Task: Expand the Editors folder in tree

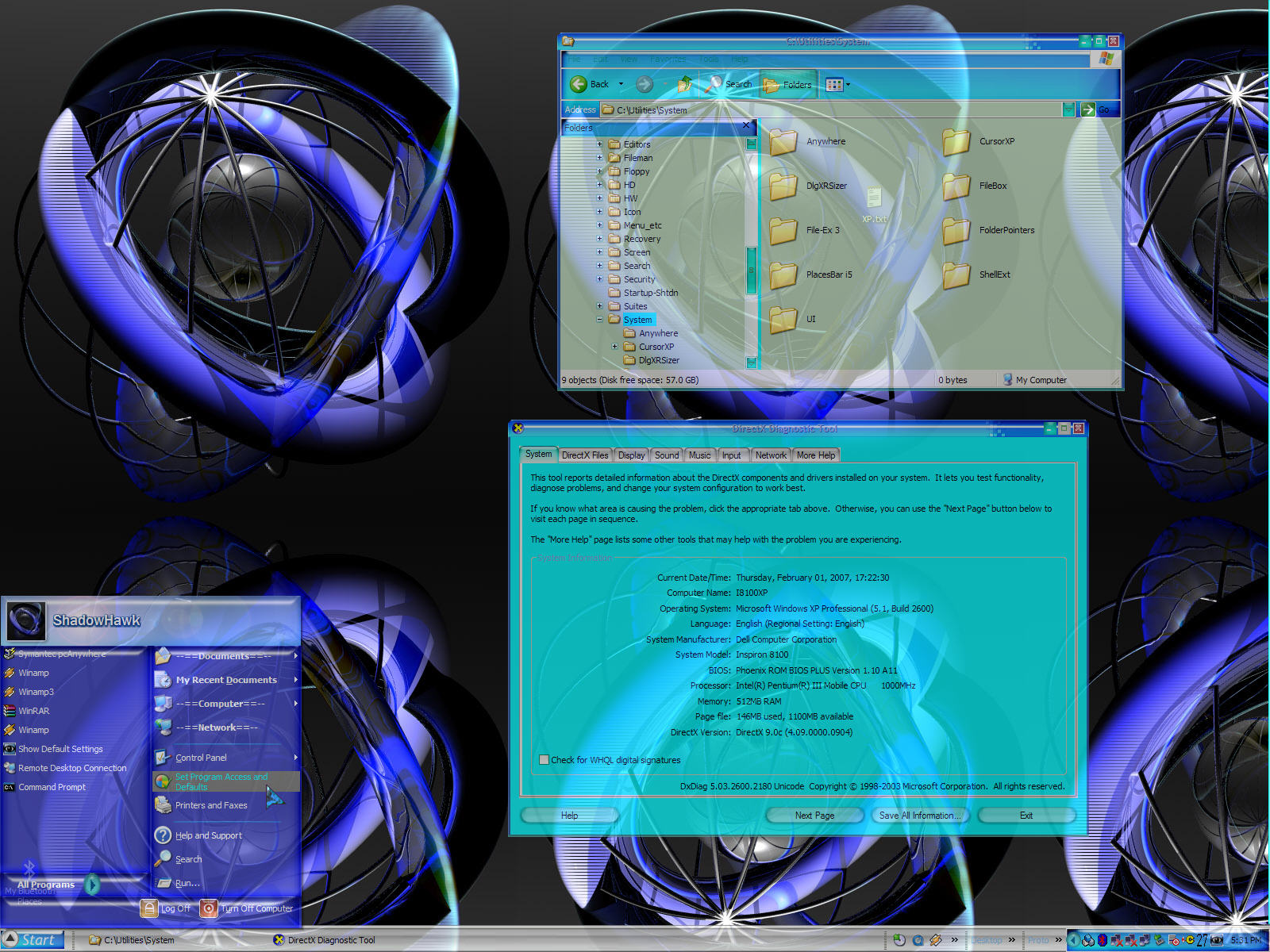Action: point(599,144)
